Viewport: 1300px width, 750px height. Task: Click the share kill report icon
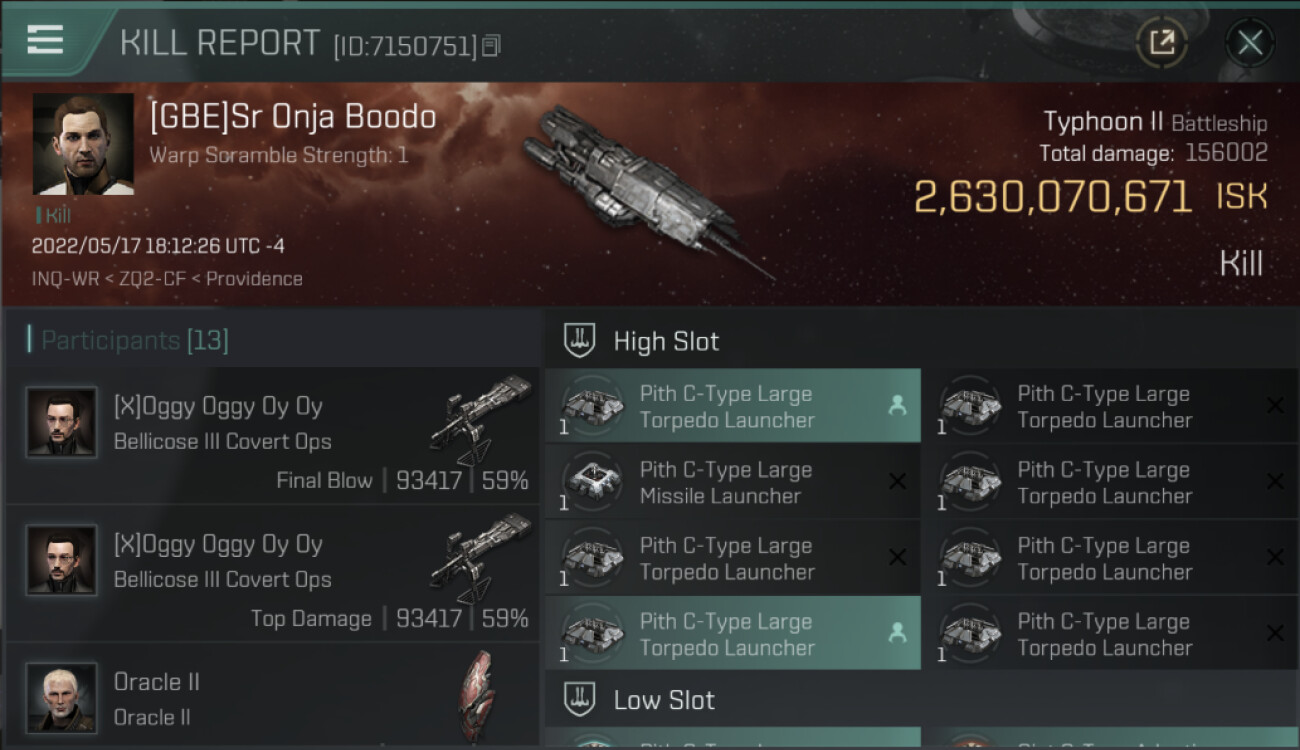pyautogui.click(x=1161, y=42)
